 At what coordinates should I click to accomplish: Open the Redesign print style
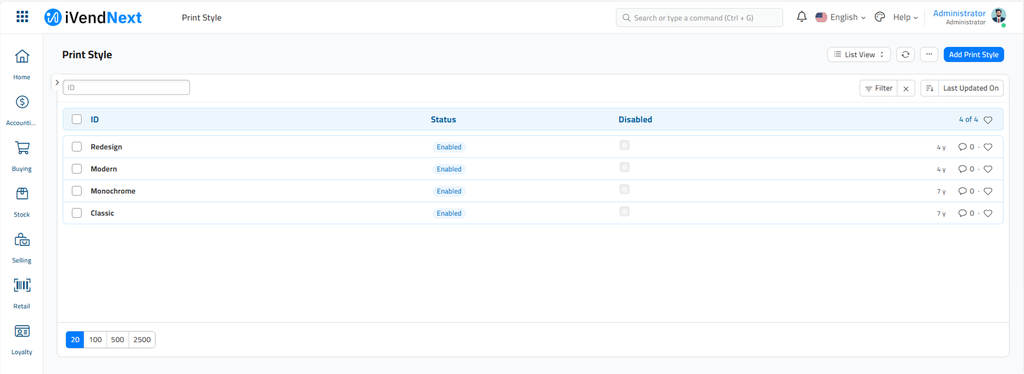[x=106, y=147]
